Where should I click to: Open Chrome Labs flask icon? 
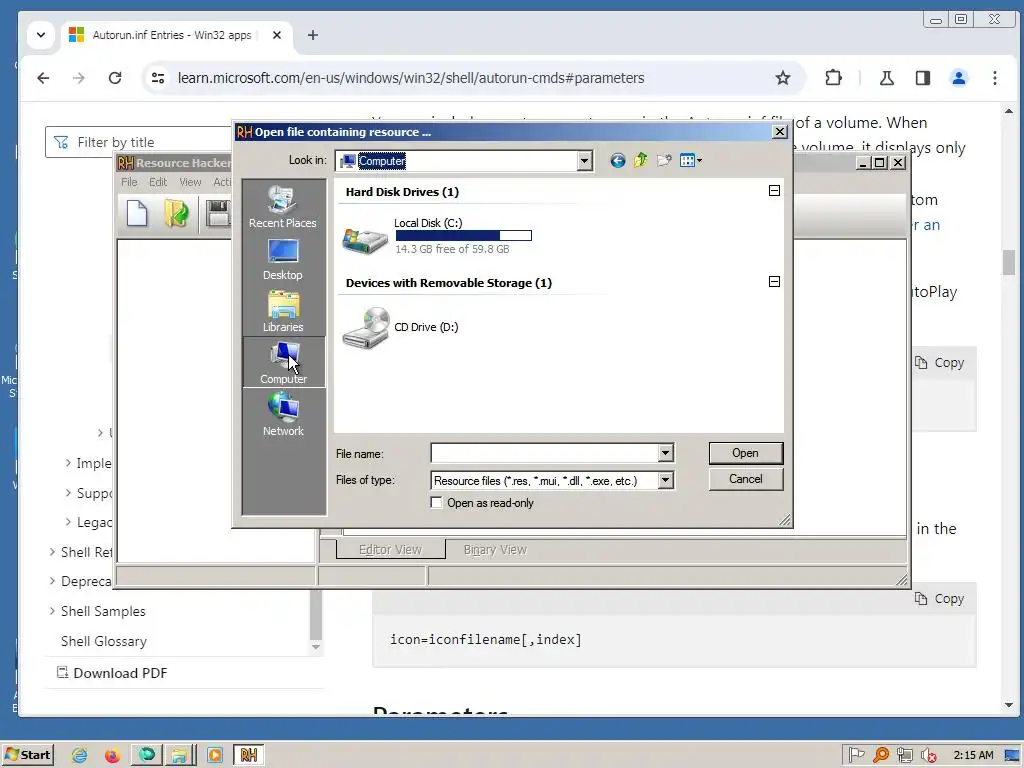pyautogui.click(x=886, y=78)
